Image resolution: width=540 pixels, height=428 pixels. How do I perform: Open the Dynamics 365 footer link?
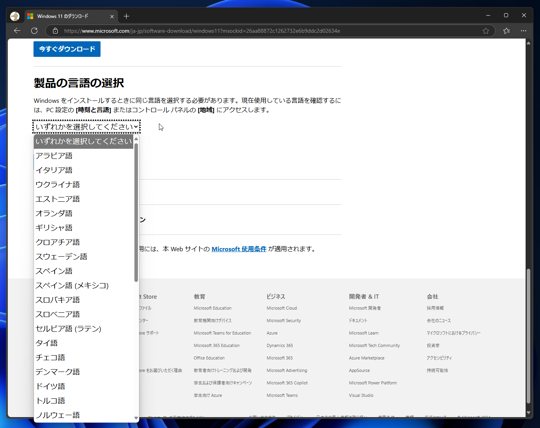[280, 345]
